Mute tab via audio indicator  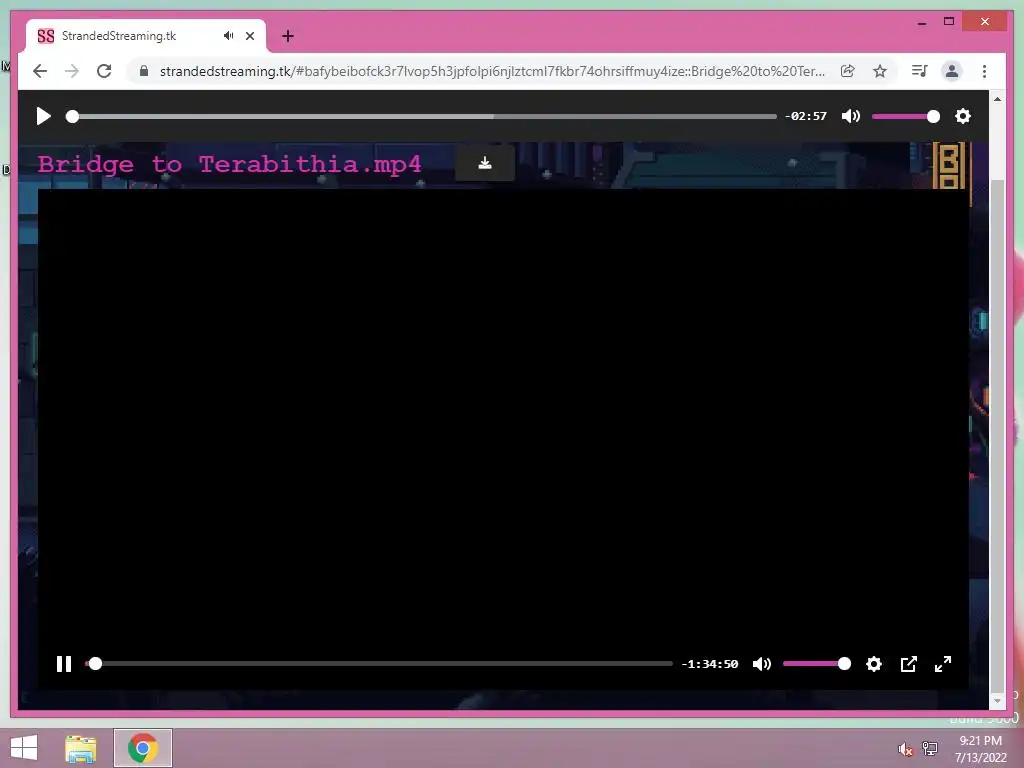pos(228,36)
